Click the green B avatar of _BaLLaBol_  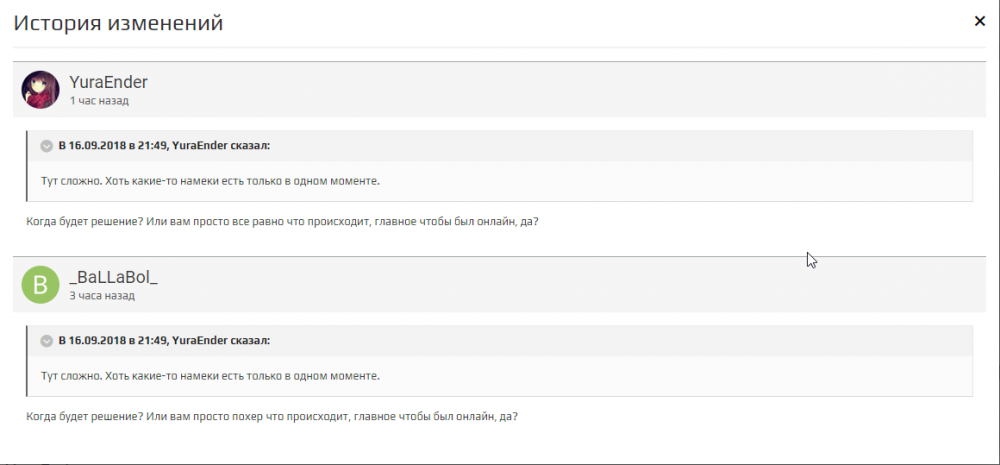pos(40,284)
